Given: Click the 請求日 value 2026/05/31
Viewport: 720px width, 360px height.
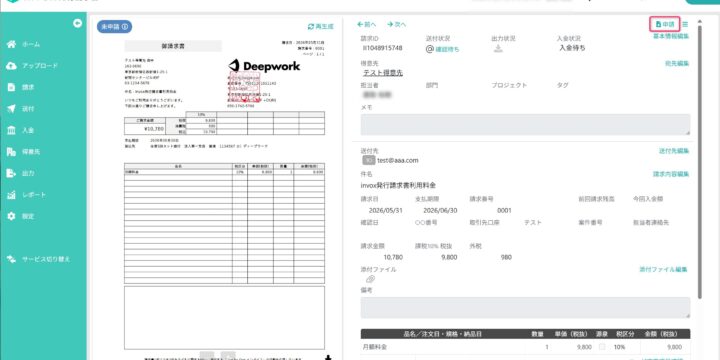Looking at the screenshot, I should point(386,211).
